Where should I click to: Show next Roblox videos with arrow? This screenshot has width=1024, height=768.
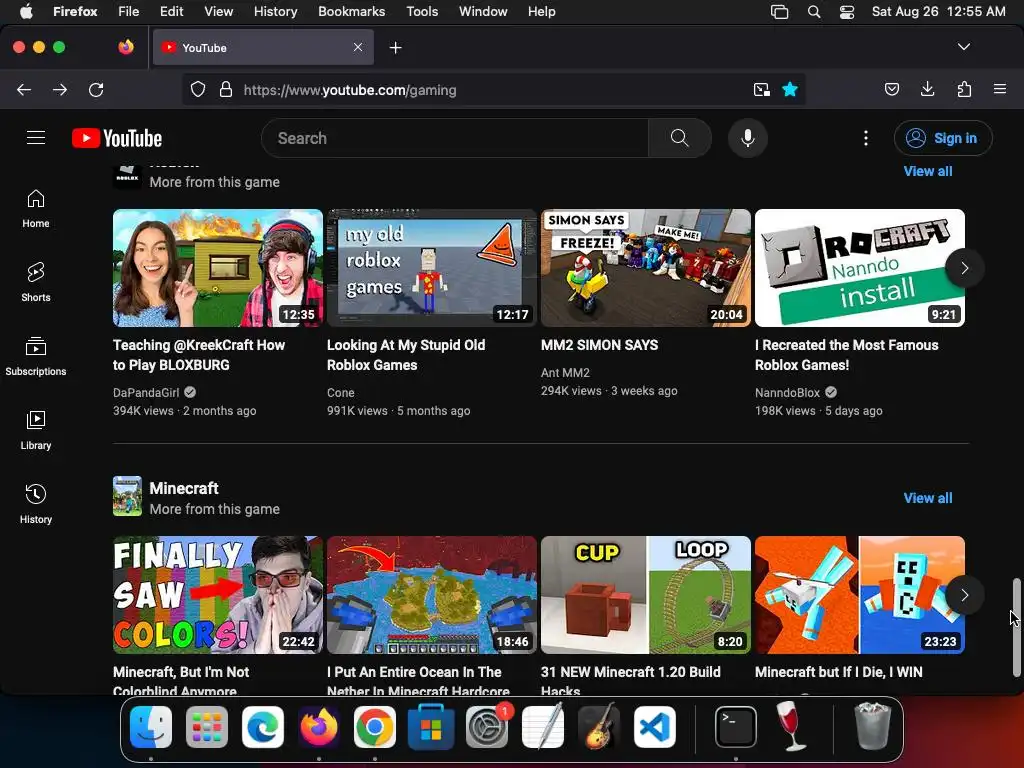965,268
